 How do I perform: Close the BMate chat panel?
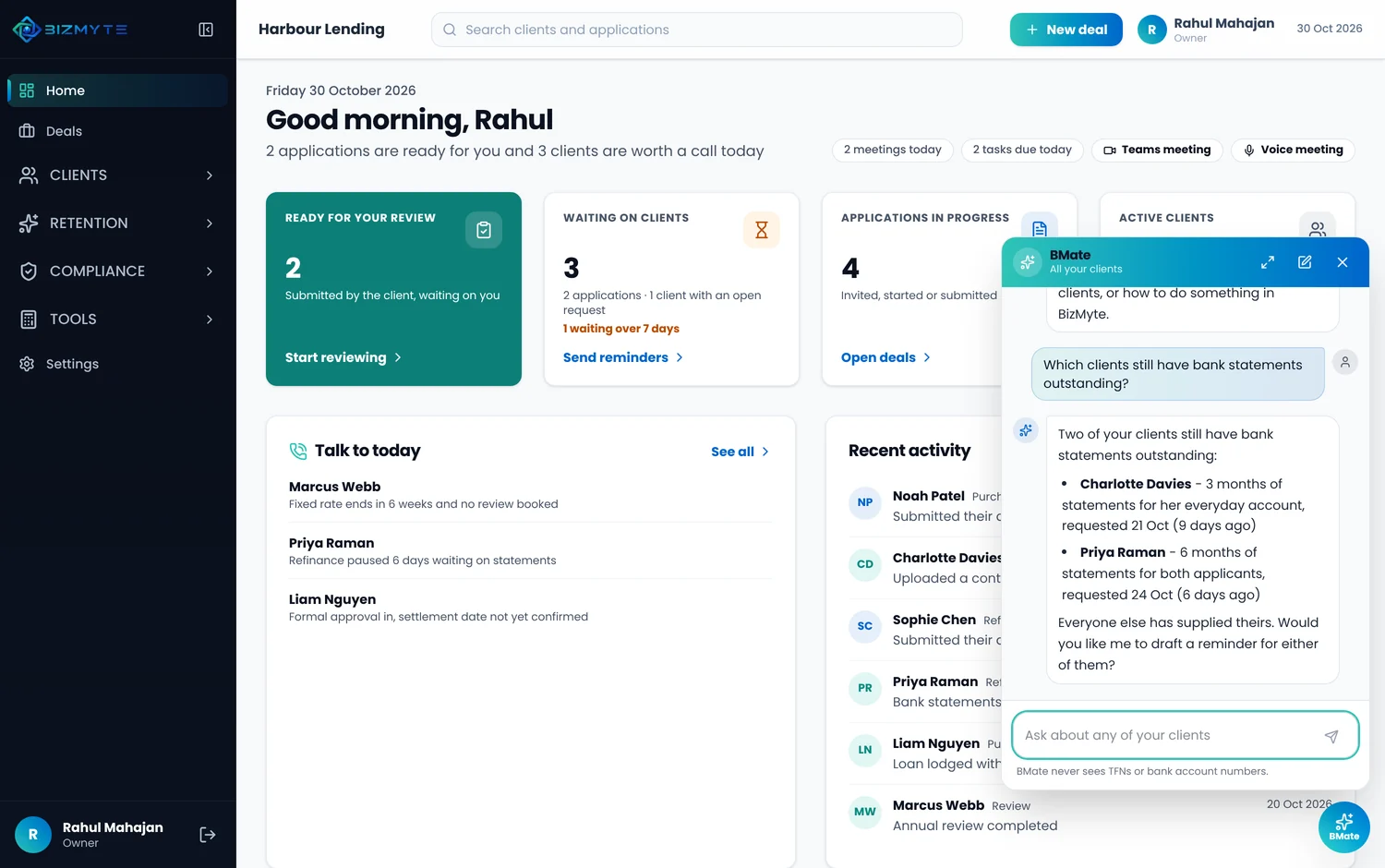(1343, 262)
